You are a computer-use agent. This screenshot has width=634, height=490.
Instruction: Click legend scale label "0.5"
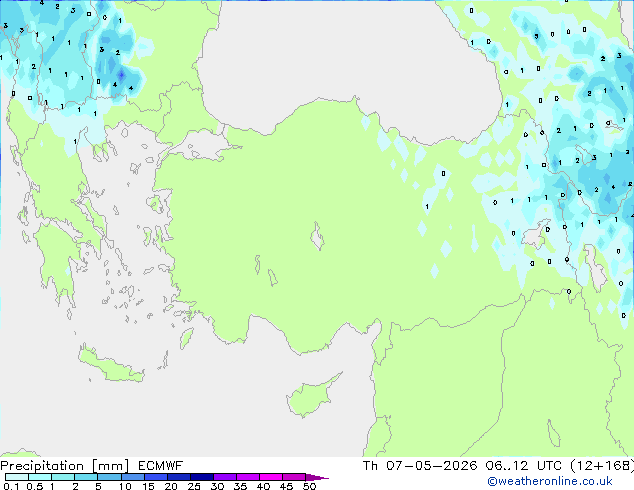point(34,486)
